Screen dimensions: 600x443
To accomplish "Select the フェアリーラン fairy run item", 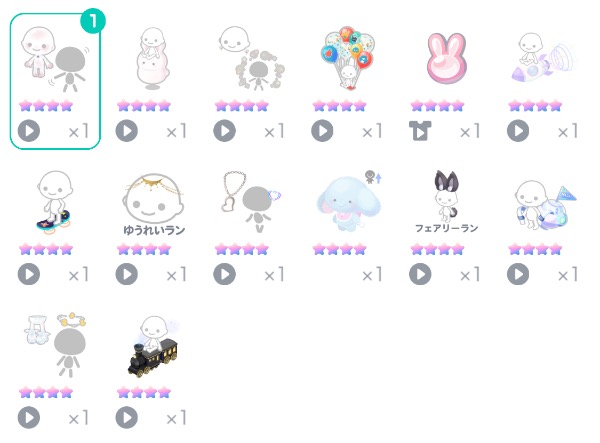I will tap(447, 202).
